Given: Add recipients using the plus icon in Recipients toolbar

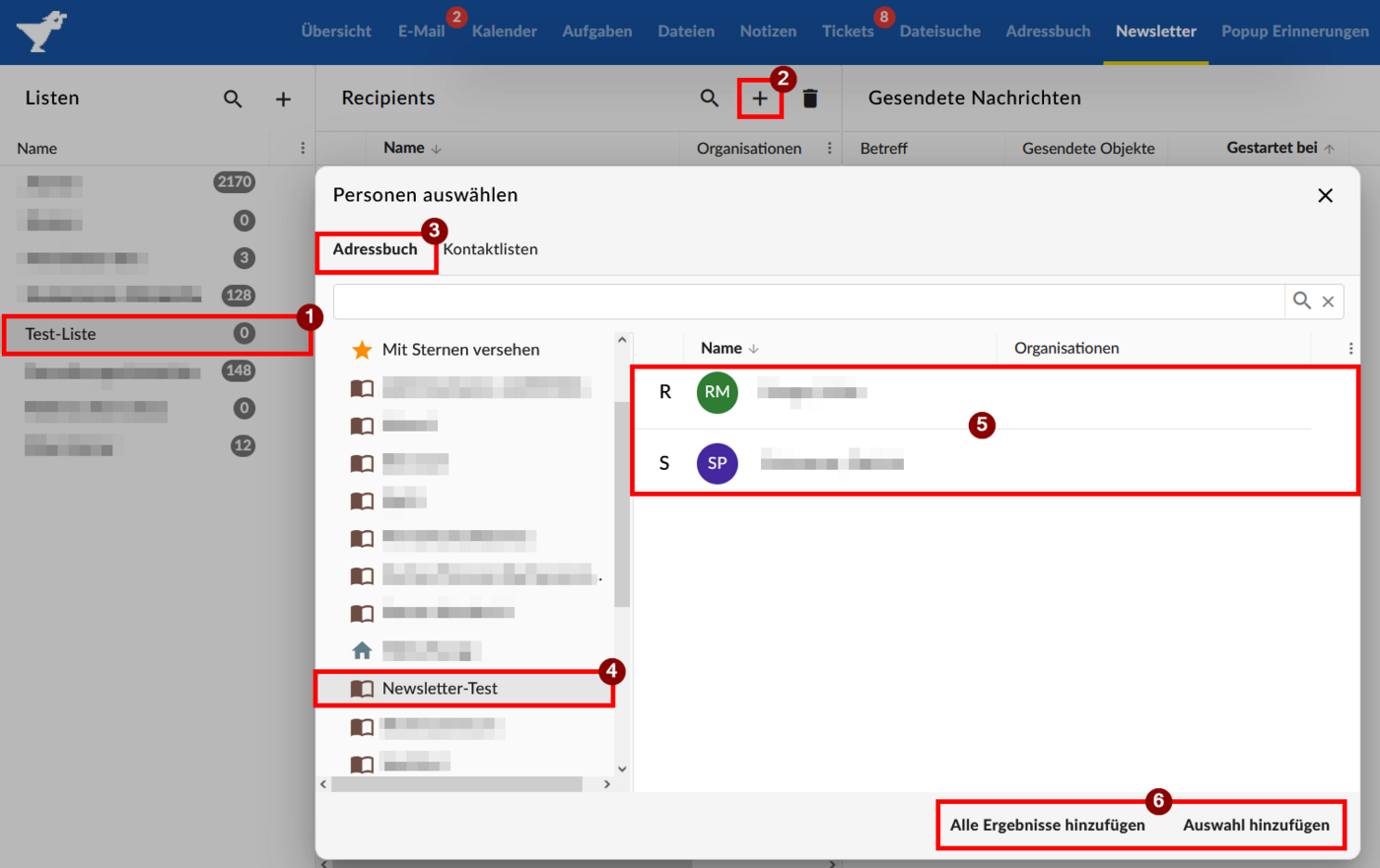Looking at the screenshot, I should coord(760,98).
